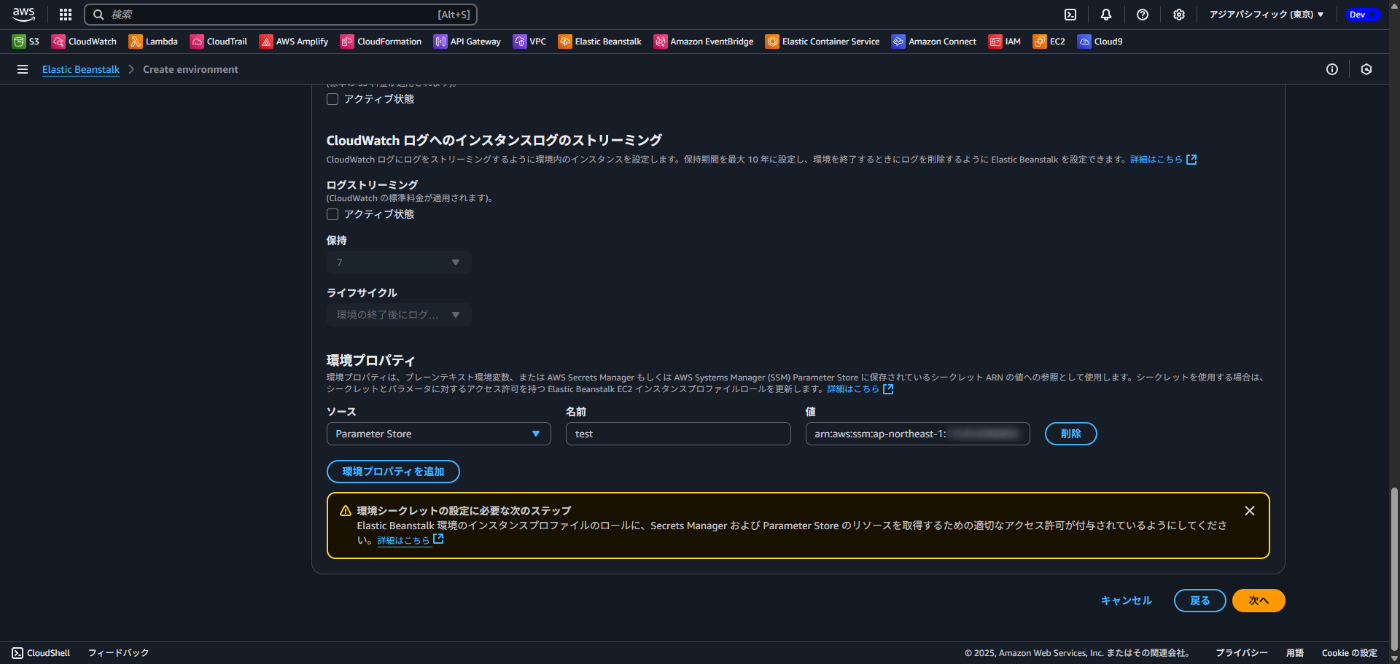Click 環境プロパティを追加 button
Image resolution: width=1400 pixels, height=664 pixels.
pyautogui.click(x=393, y=471)
